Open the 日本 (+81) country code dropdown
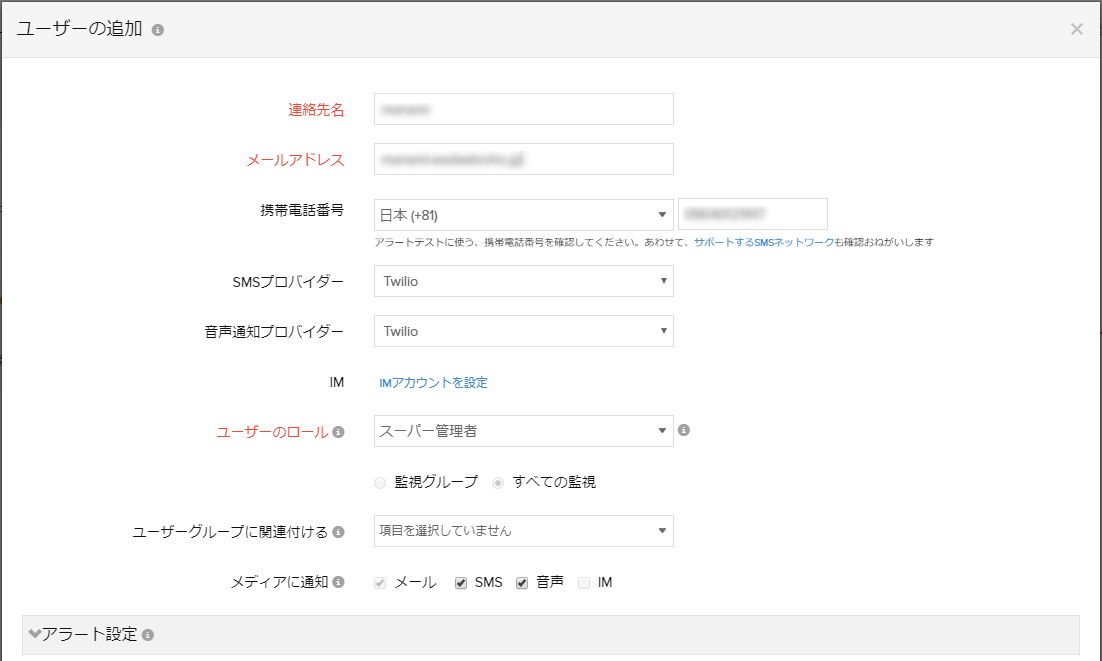 (x=523, y=215)
